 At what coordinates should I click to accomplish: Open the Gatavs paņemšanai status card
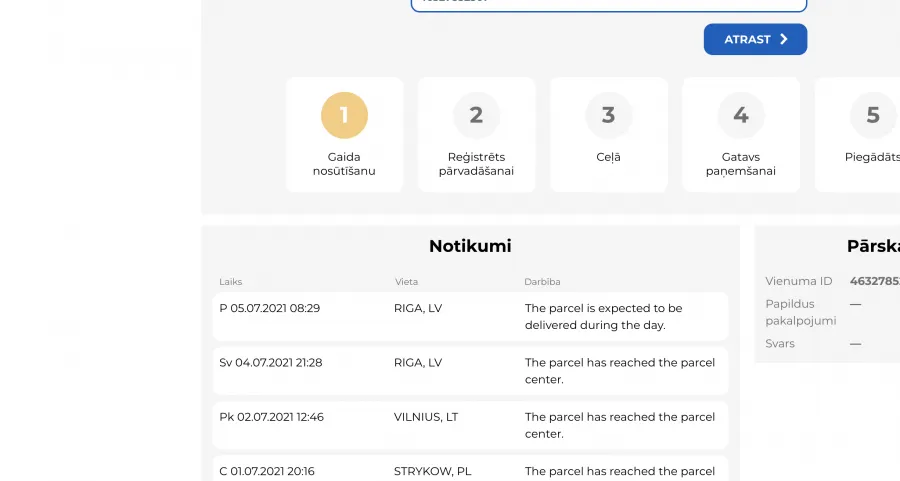741,135
